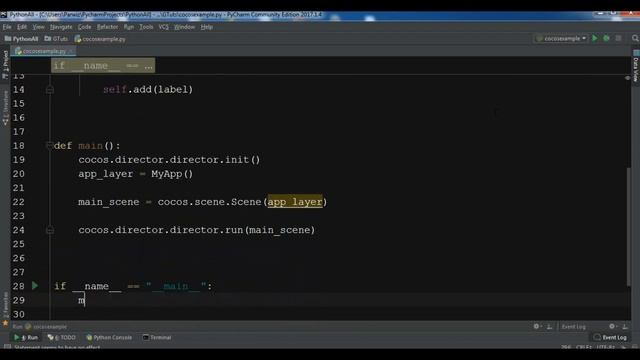Click the gray stop button in toolbar
640x360 pixels.
click(619, 38)
